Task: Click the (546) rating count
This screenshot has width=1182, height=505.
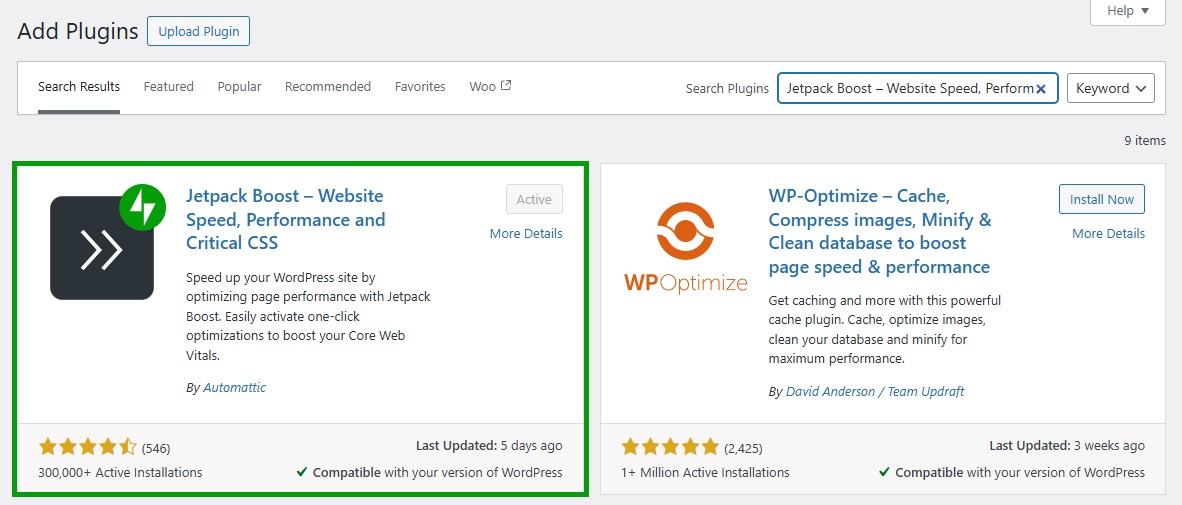Action: (156, 448)
